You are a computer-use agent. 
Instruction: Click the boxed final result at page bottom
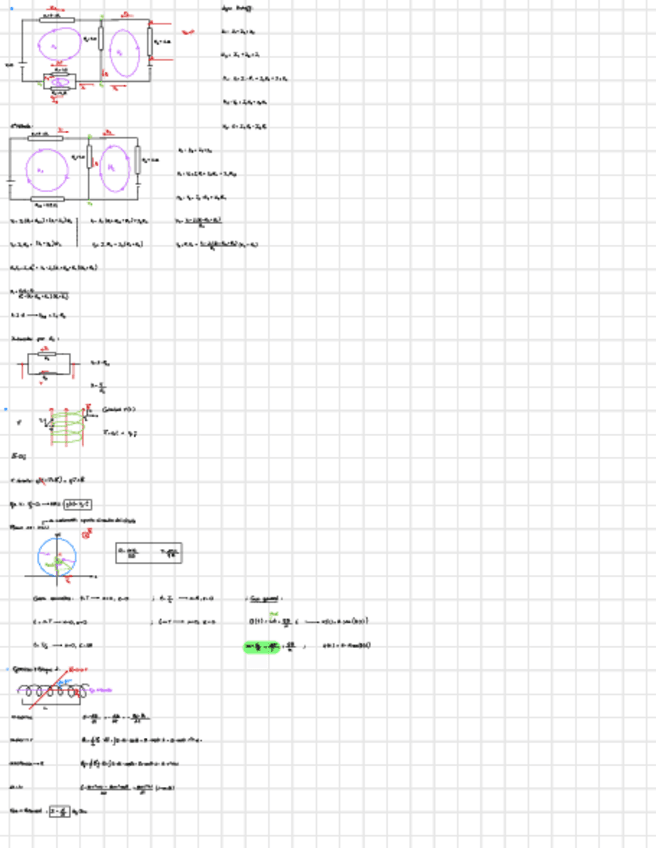(59, 811)
